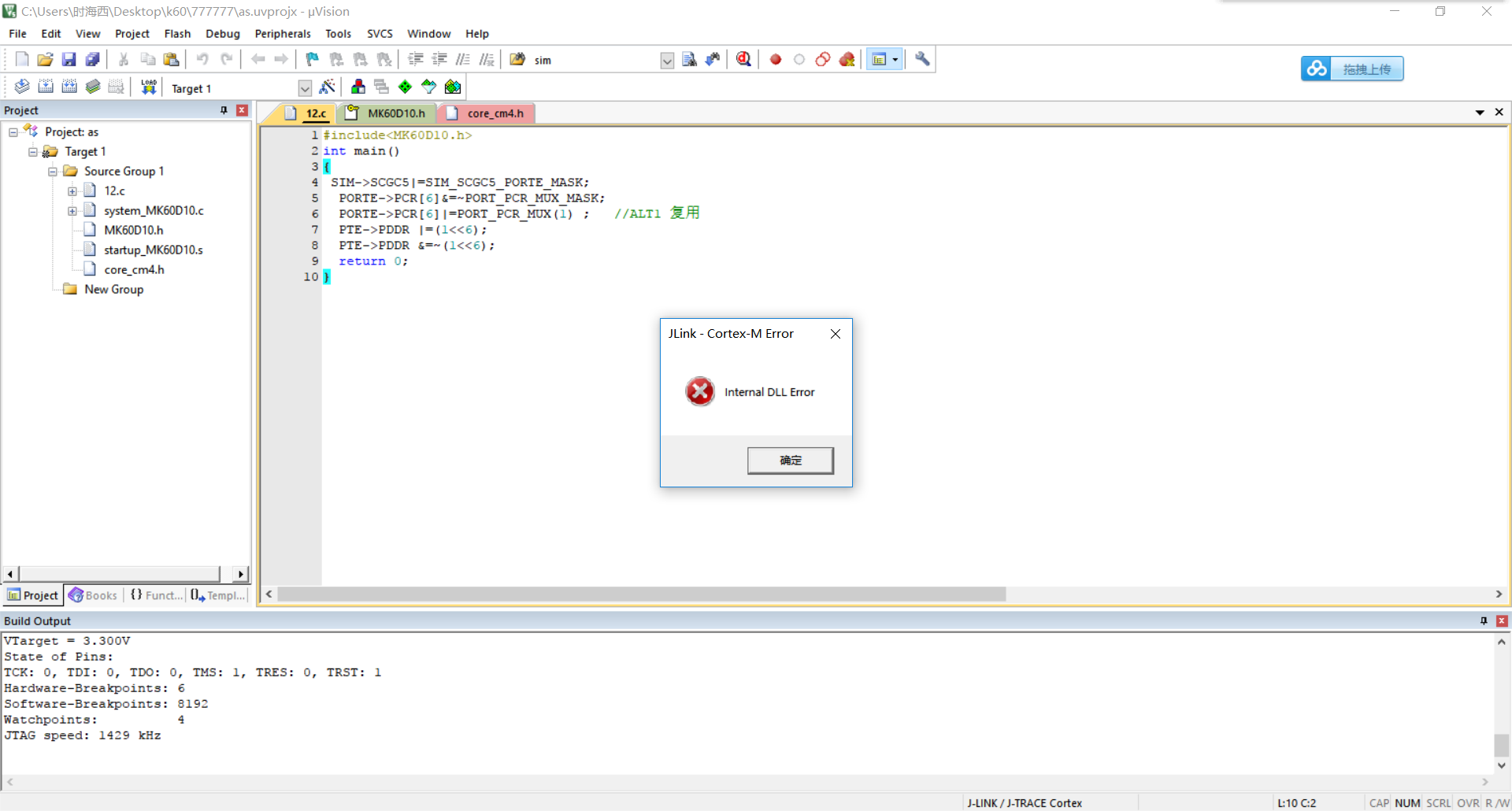Open the Peripherals menu
Screen dimensions: 1512x811
(283, 34)
